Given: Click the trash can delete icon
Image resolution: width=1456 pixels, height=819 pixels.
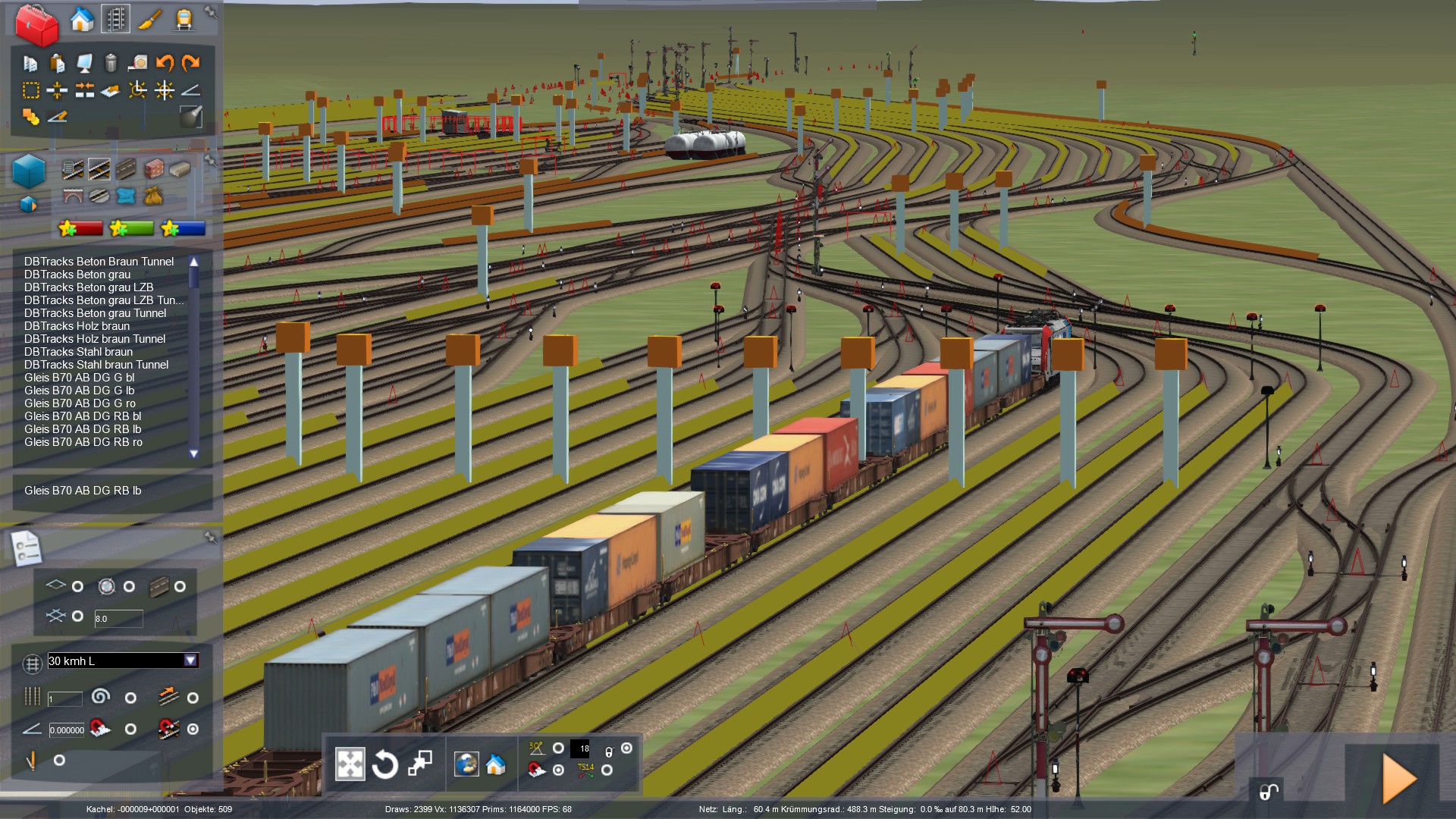Looking at the screenshot, I should click(x=111, y=63).
